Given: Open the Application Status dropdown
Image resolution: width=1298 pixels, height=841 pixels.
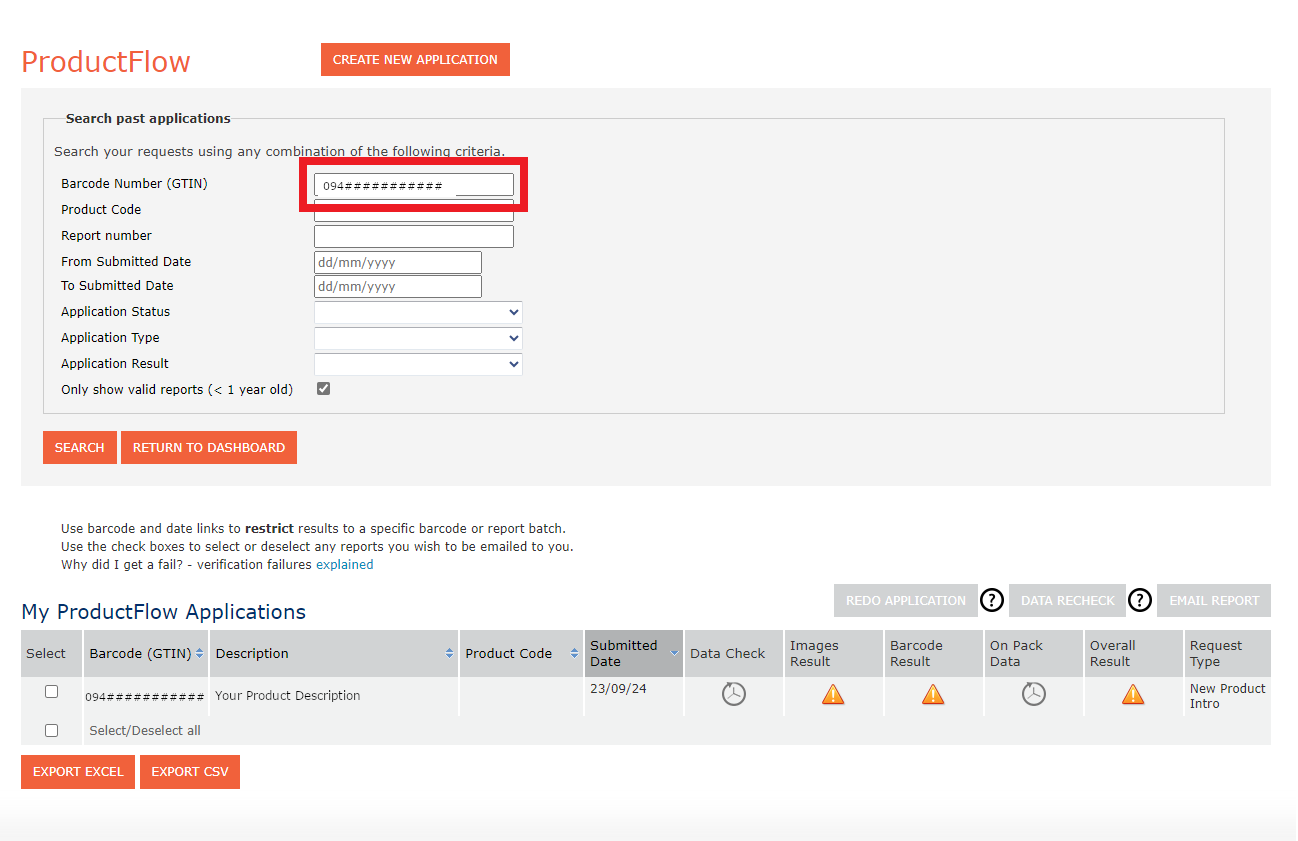Looking at the screenshot, I should click(x=418, y=312).
